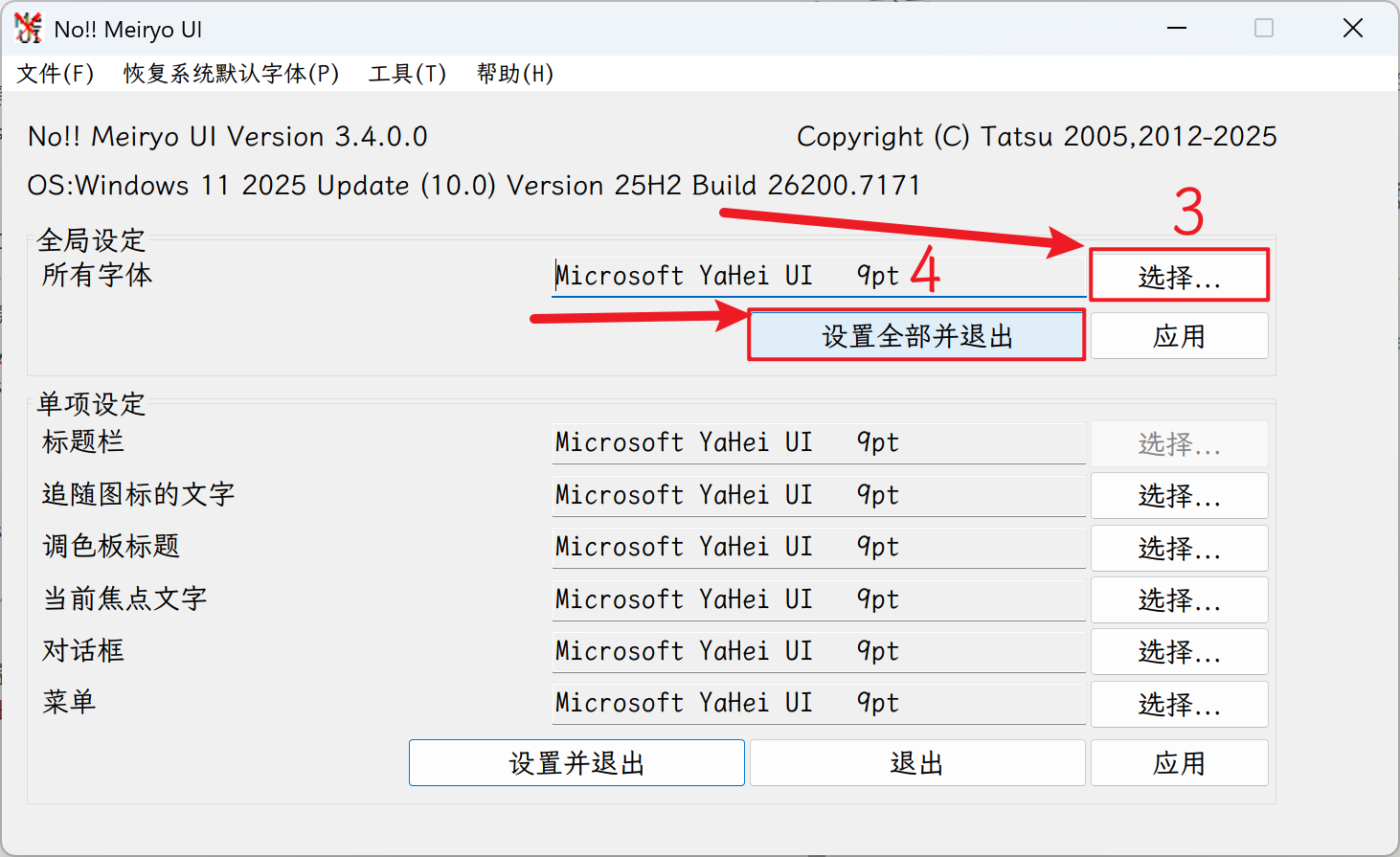Open the 工具(T) menu

click(407, 74)
